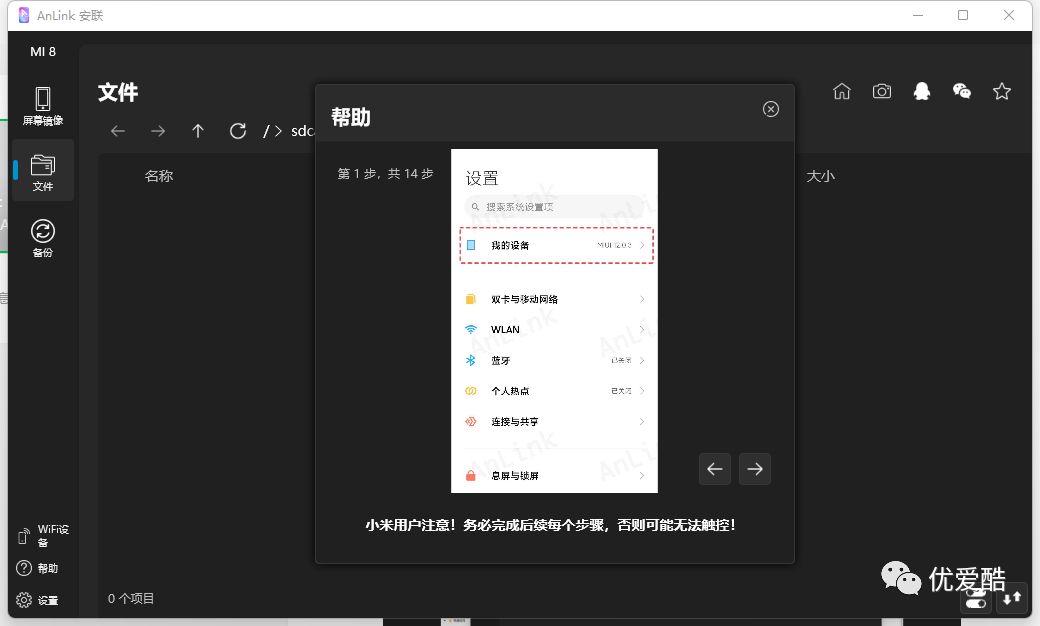The image size is (1040, 626).
Task: Select the root slash in path breadcrumb
Action: coord(267,131)
